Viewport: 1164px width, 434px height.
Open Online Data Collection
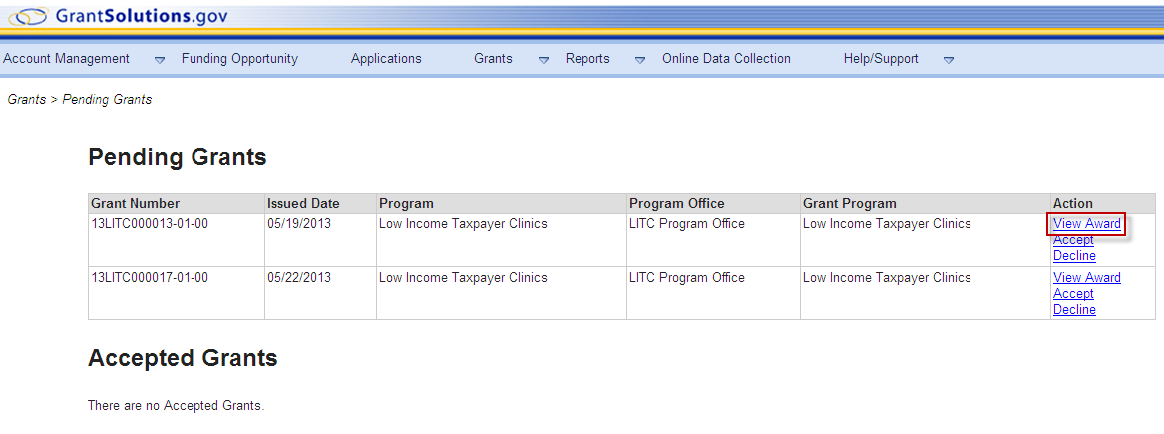click(726, 59)
